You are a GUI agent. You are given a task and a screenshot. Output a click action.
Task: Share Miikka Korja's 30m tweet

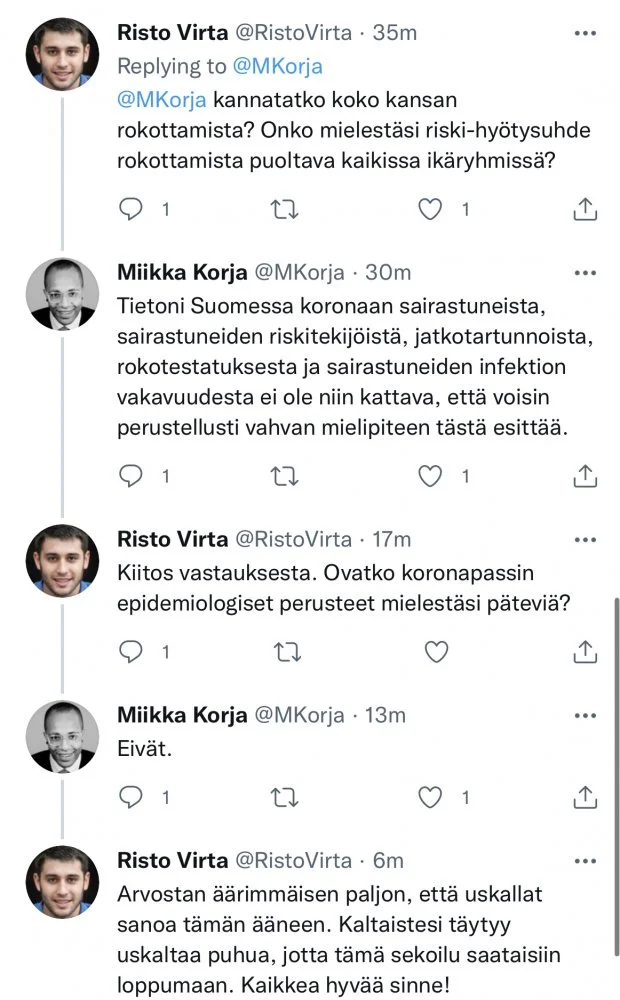click(x=586, y=477)
